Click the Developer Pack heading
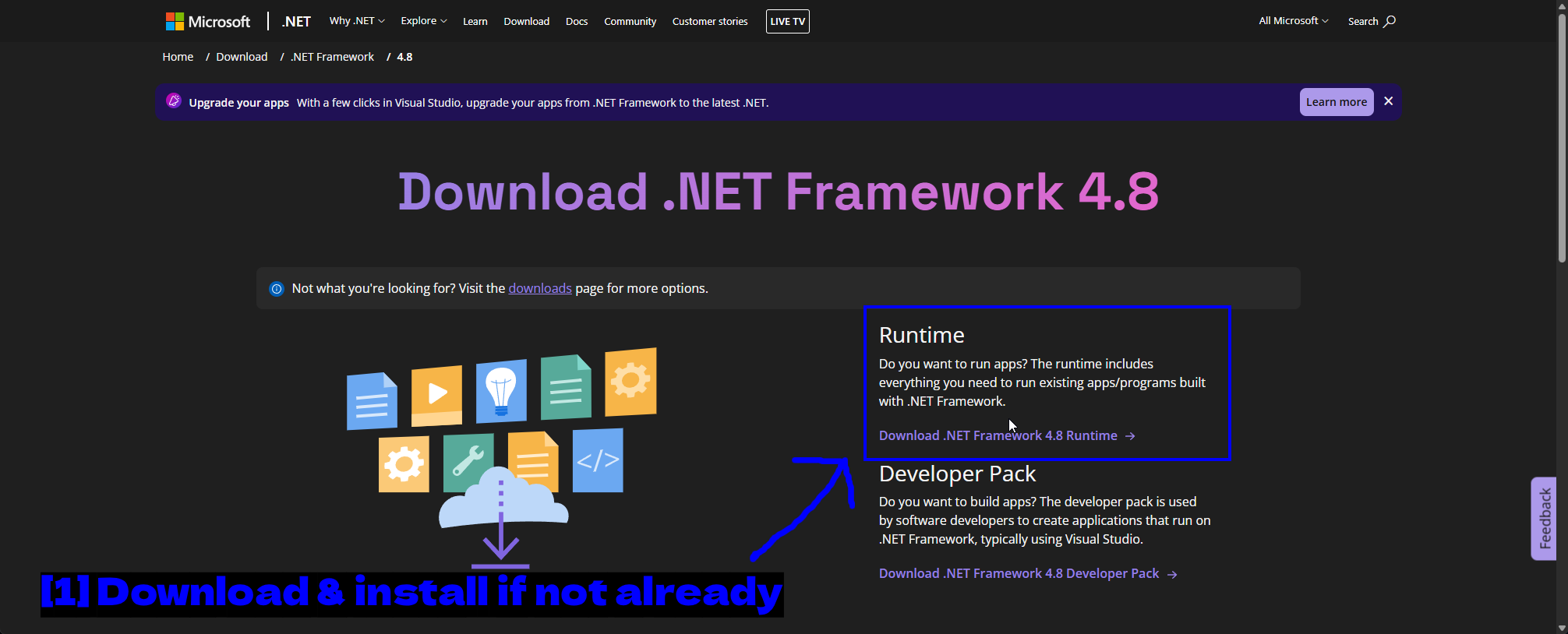The height and width of the screenshot is (634, 1568). coord(958,474)
